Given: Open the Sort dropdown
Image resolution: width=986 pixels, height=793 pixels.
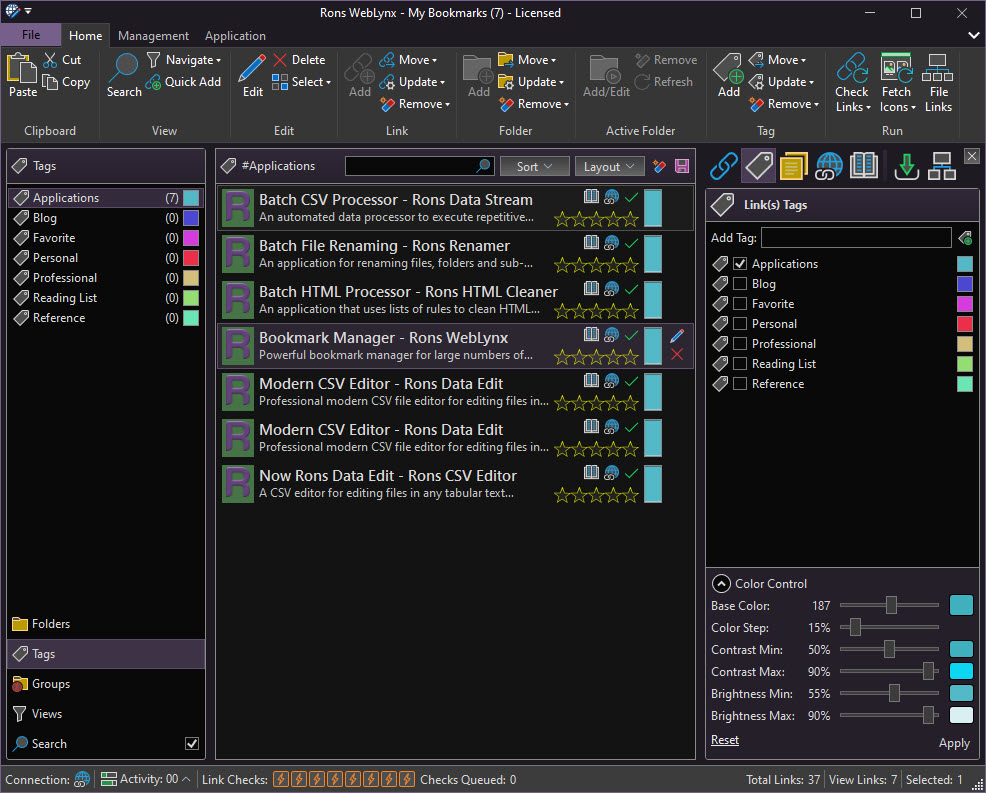Looking at the screenshot, I should coord(535,167).
